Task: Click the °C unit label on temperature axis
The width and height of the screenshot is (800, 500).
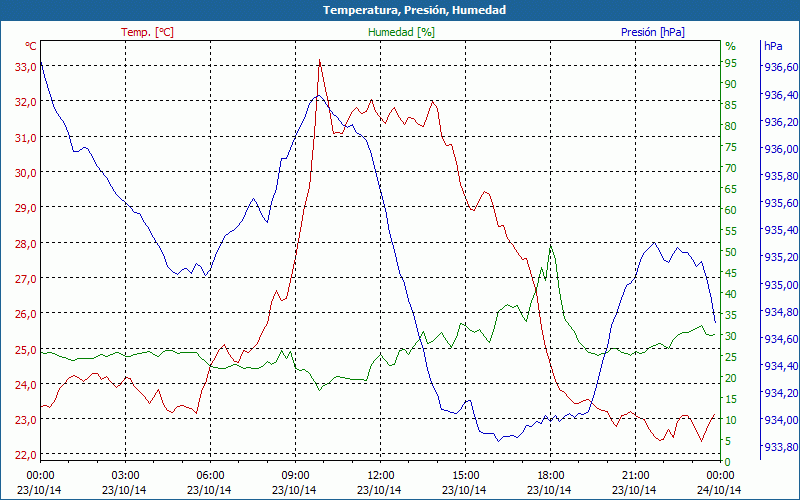Action: pyautogui.click(x=31, y=46)
